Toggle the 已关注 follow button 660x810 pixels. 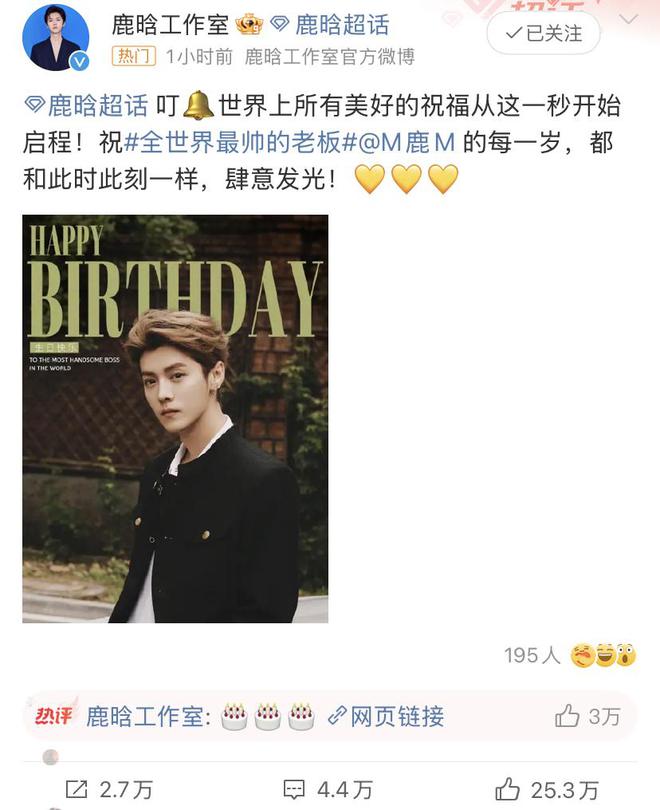click(x=543, y=34)
